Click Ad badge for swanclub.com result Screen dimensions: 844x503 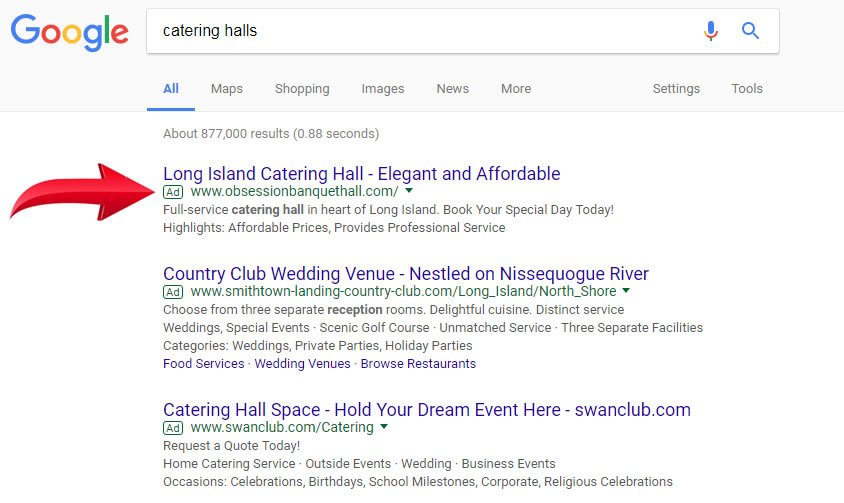pyautogui.click(x=173, y=428)
